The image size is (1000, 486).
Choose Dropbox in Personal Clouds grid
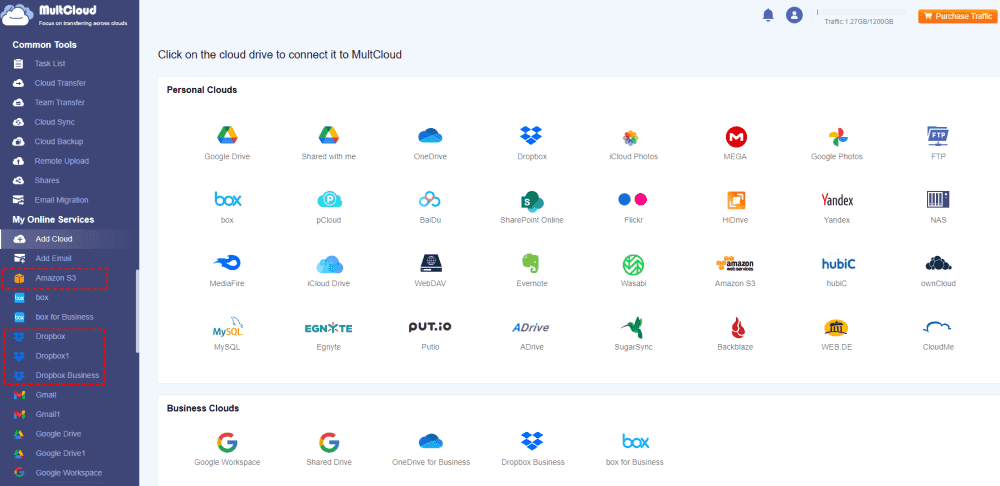531,143
